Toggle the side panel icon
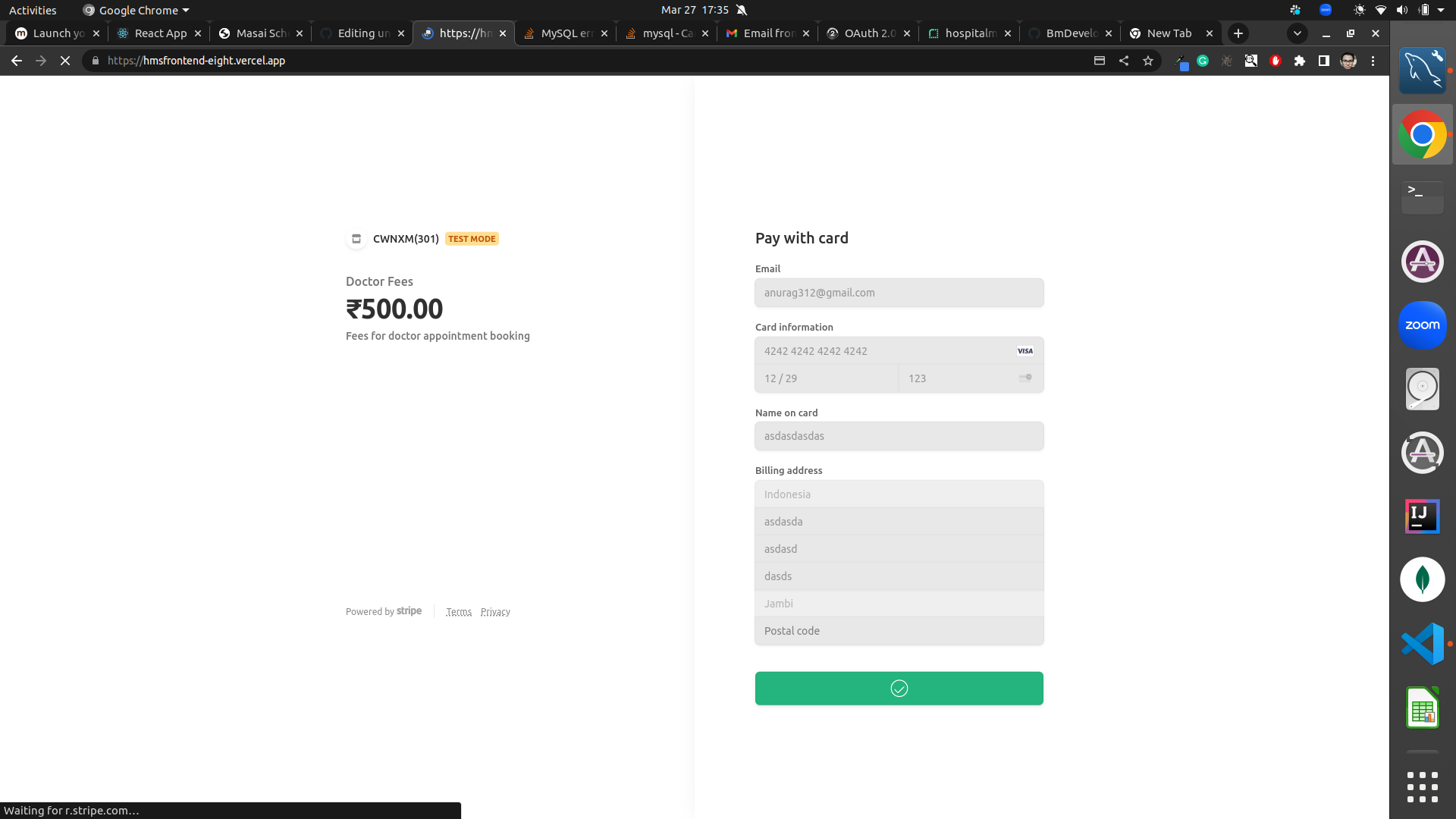The width and height of the screenshot is (1456, 819). tap(1324, 61)
